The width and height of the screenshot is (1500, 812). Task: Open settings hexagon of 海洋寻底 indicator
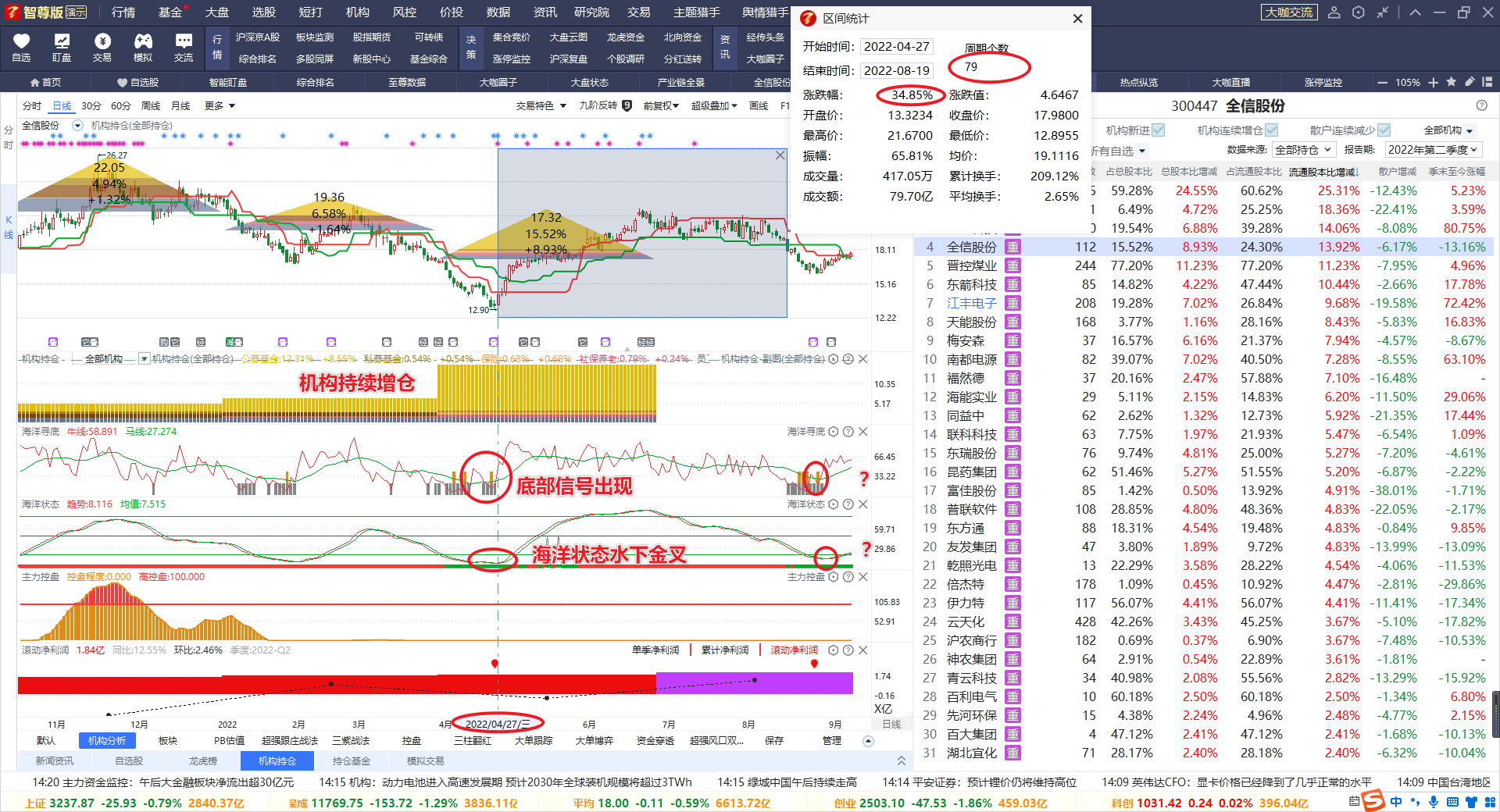(834, 432)
